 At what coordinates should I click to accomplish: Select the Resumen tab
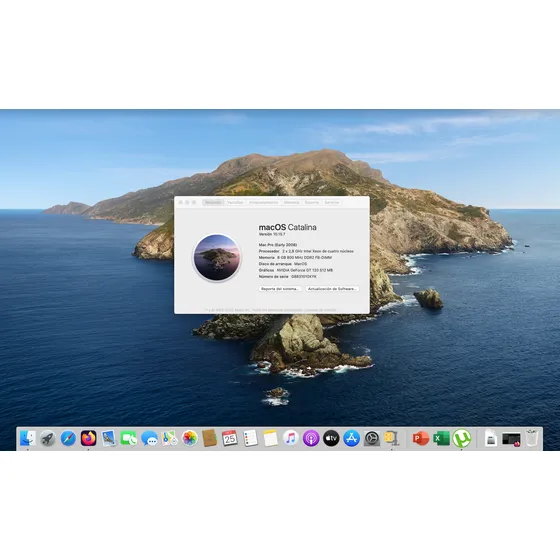click(x=213, y=202)
